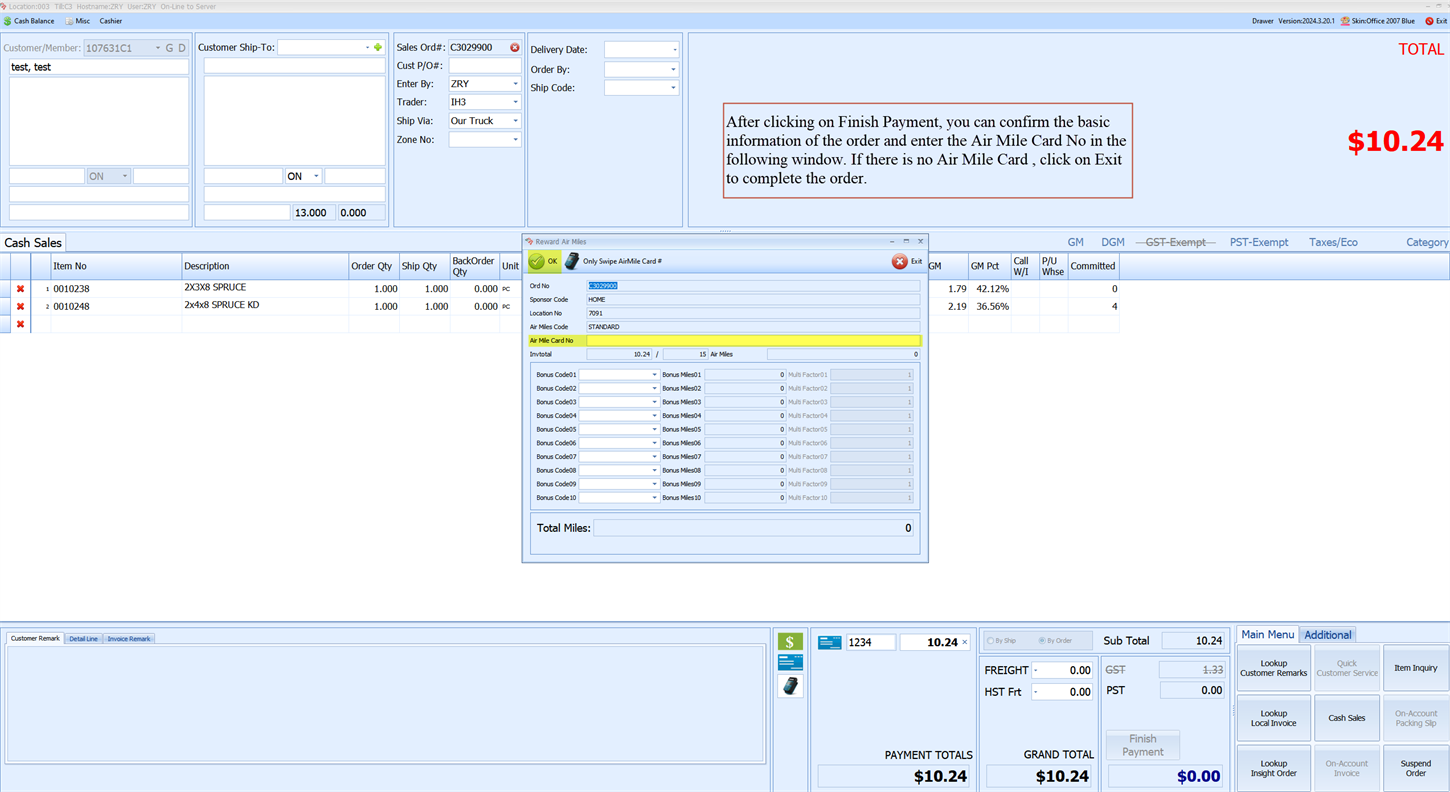Open the Ship Via dropdown

pyautogui.click(x=514, y=120)
